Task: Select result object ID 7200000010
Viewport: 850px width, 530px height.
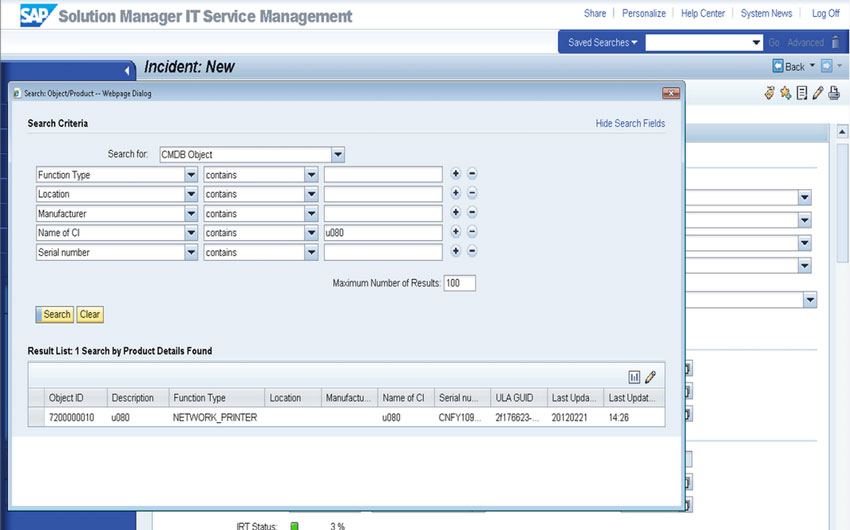Action: [72, 417]
